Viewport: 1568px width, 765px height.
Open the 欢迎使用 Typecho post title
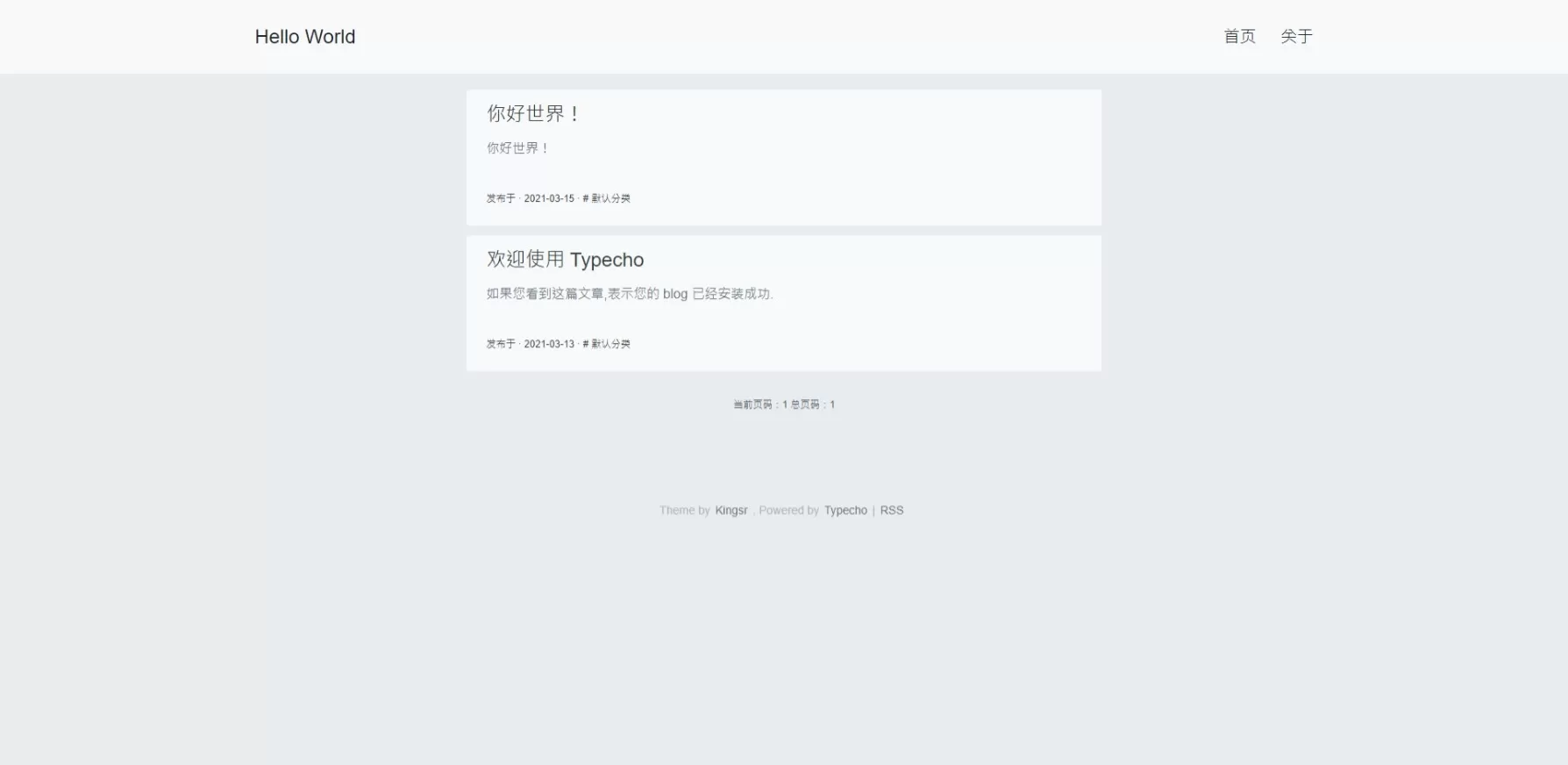click(x=566, y=260)
